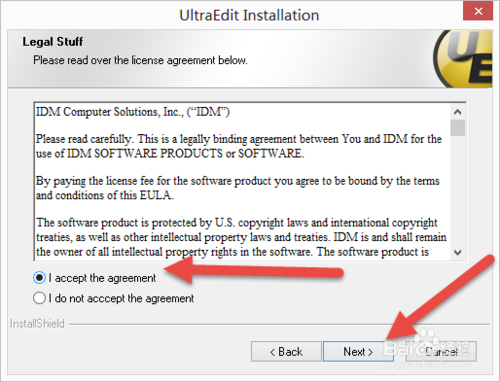Click Next to continue installation
This screenshot has width=500, height=382.
pos(358,351)
